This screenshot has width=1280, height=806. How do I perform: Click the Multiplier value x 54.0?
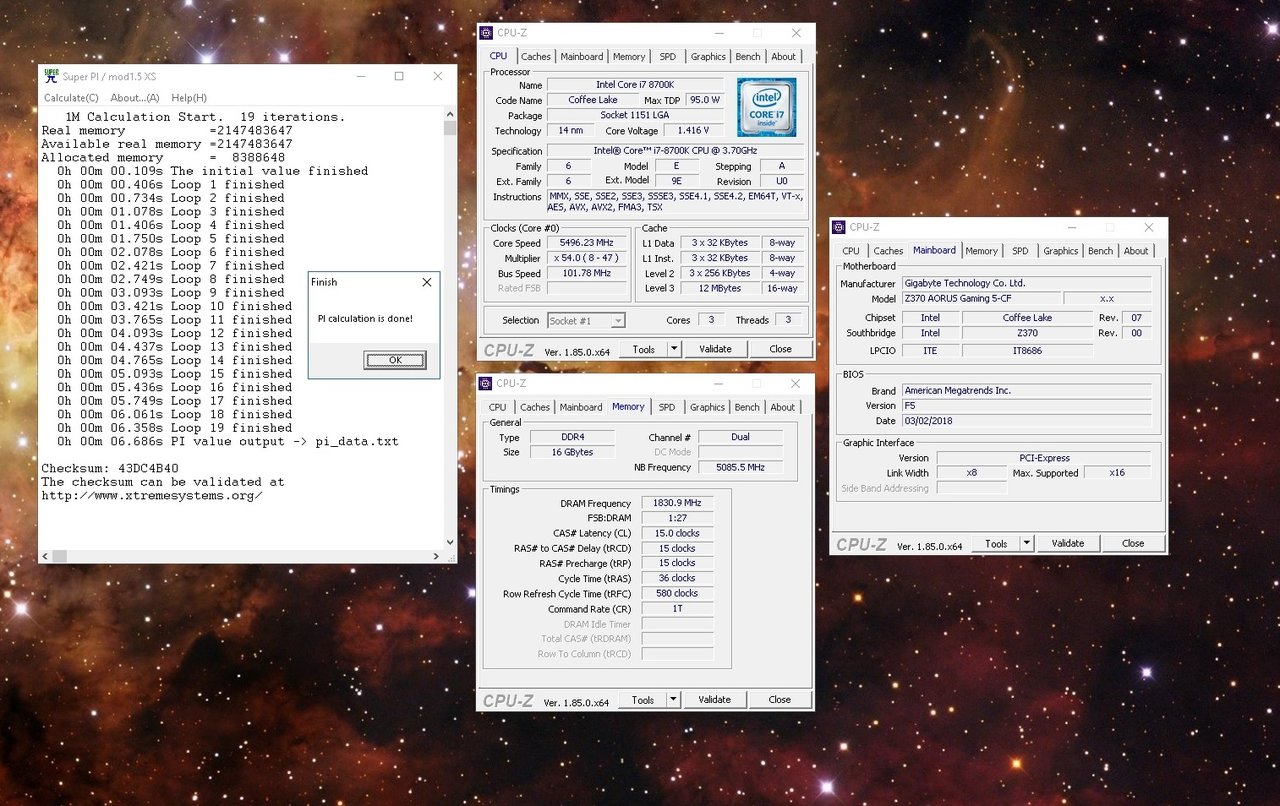(x=587, y=258)
